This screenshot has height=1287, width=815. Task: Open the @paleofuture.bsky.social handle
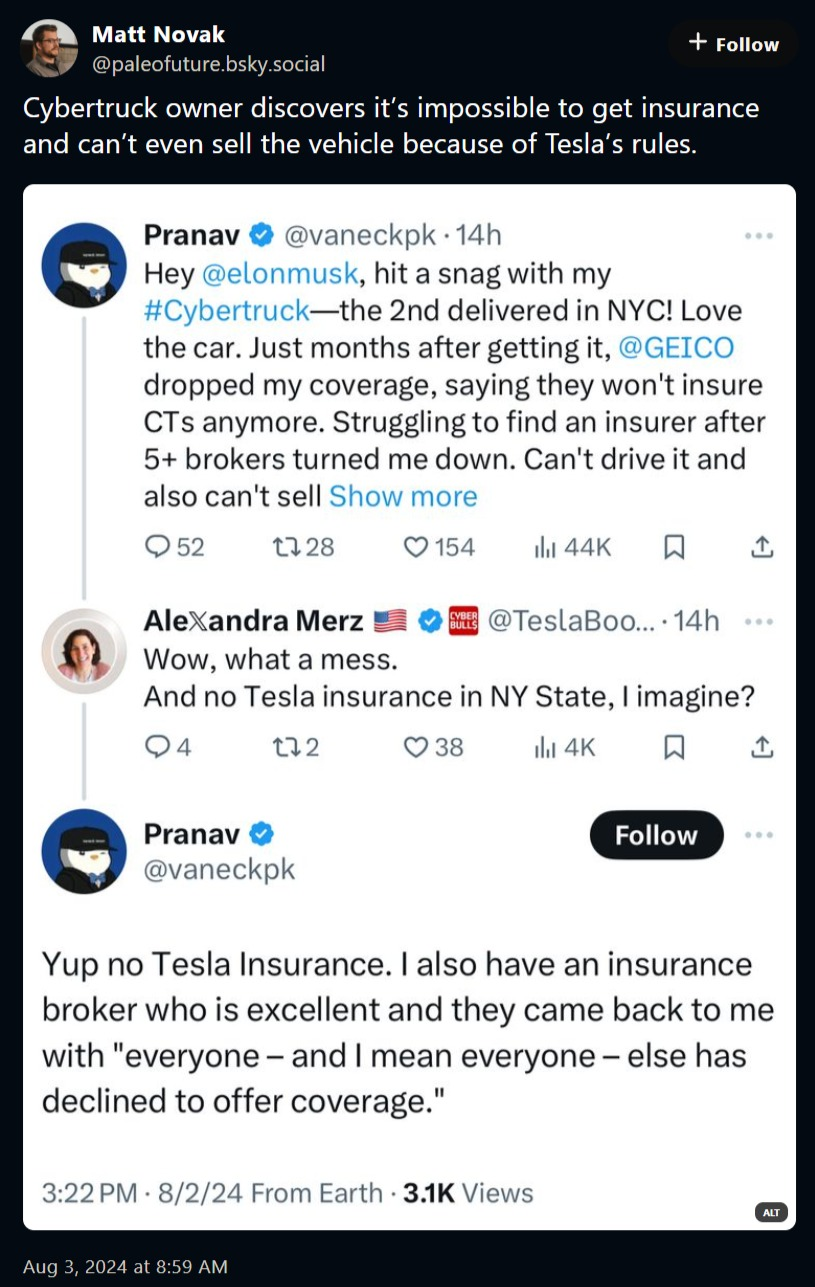208,64
